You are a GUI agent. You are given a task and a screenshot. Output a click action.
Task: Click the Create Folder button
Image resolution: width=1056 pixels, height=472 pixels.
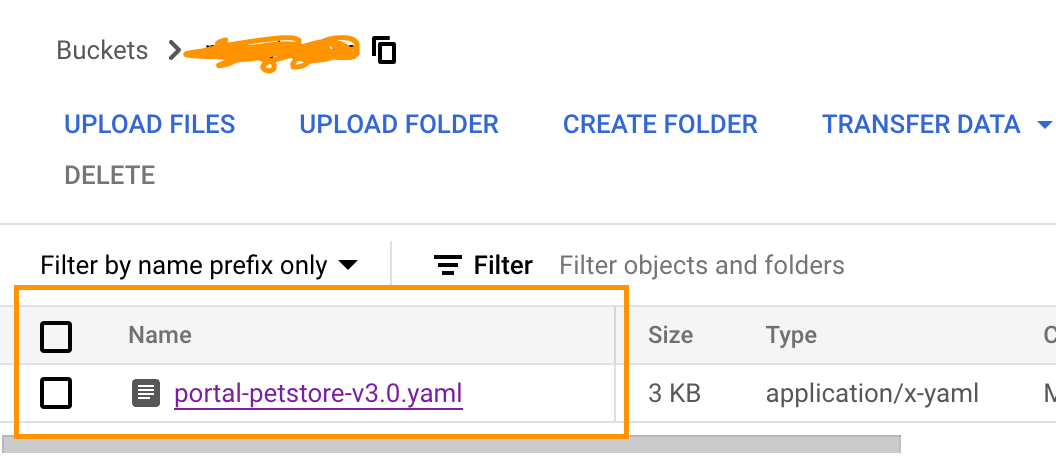[660, 125]
